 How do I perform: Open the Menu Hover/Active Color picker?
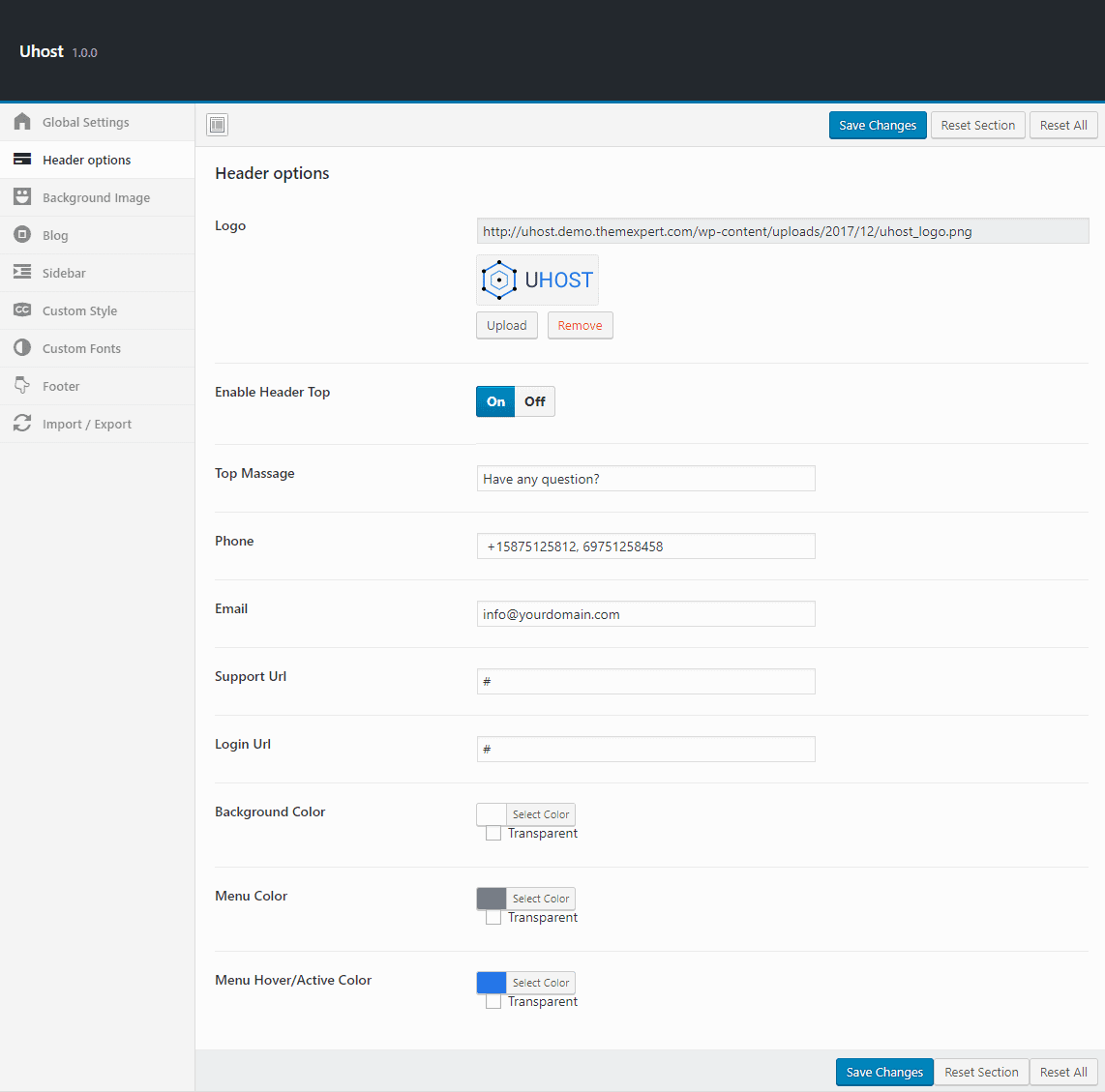pos(540,982)
